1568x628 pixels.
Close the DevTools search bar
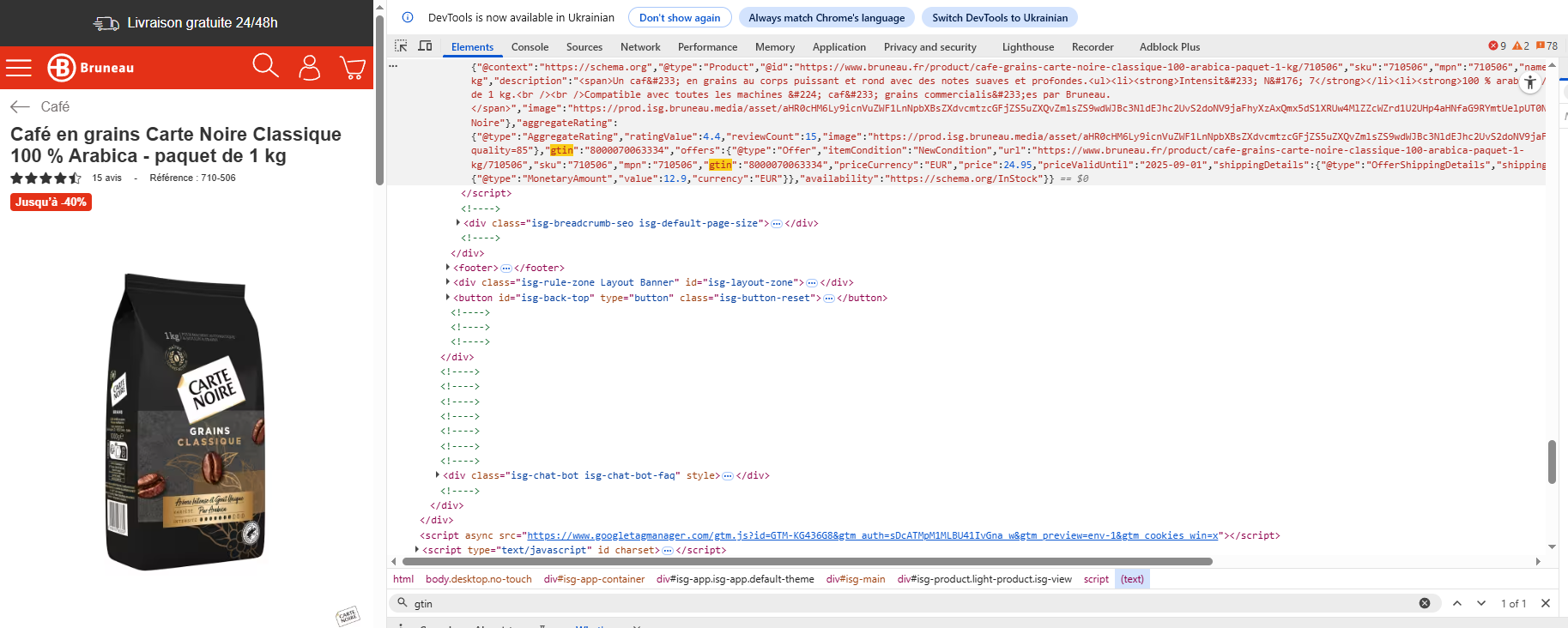pyautogui.click(x=1546, y=603)
